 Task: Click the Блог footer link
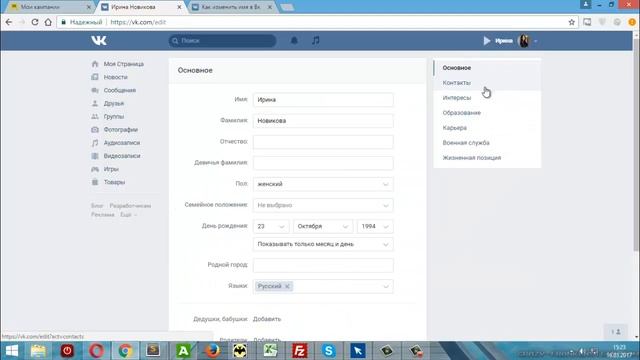tap(97, 206)
